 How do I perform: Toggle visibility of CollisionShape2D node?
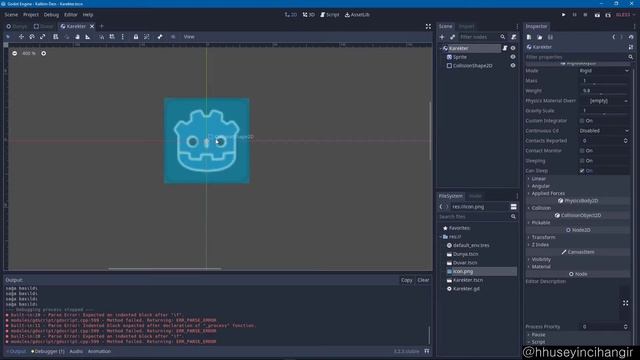tap(513, 66)
